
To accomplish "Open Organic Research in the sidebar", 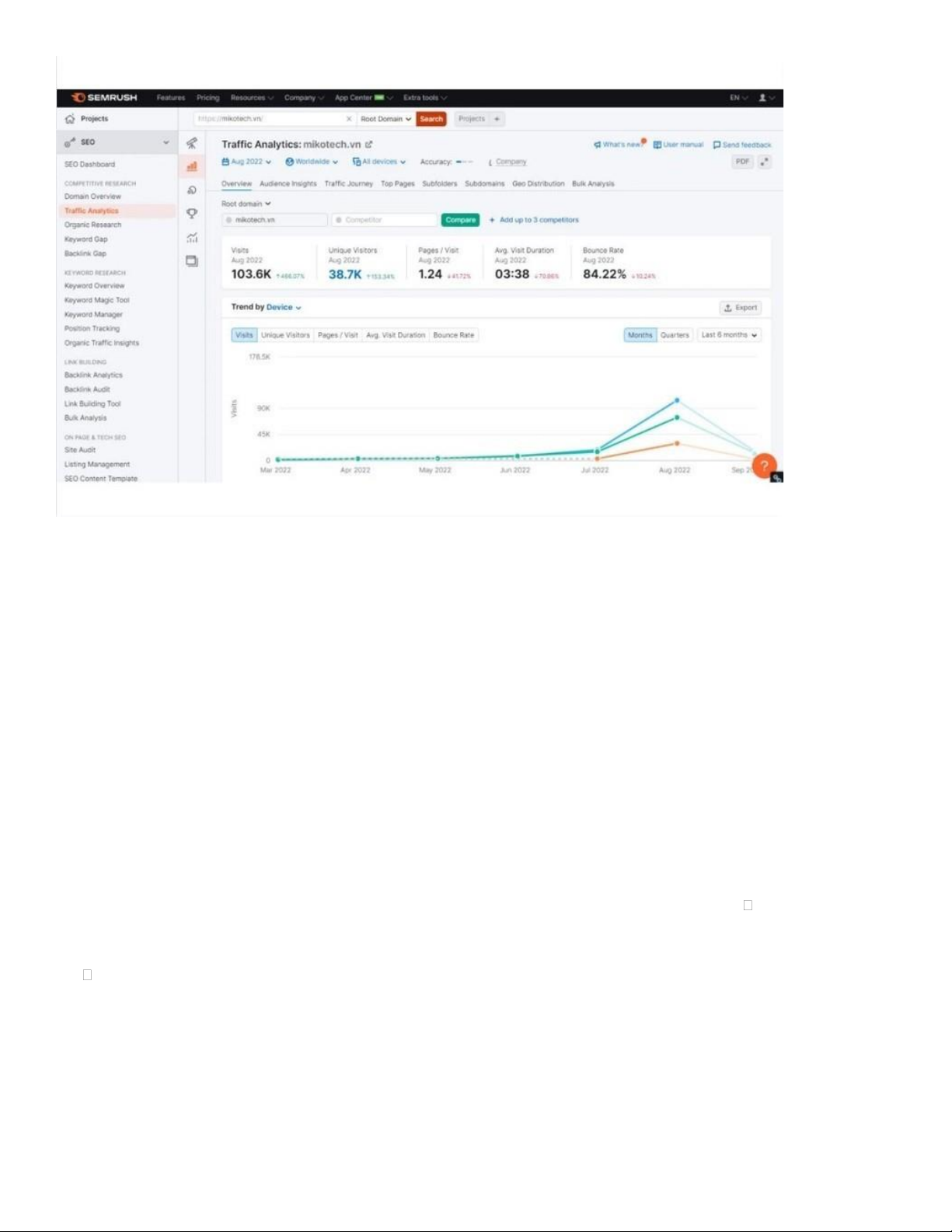I will (x=92, y=225).
